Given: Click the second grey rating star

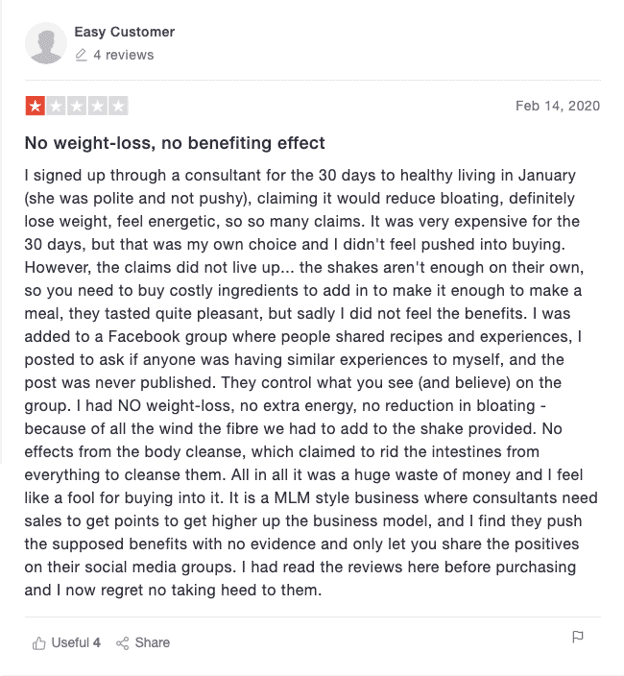Looking at the screenshot, I should pyautogui.click(x=56, y=106).
